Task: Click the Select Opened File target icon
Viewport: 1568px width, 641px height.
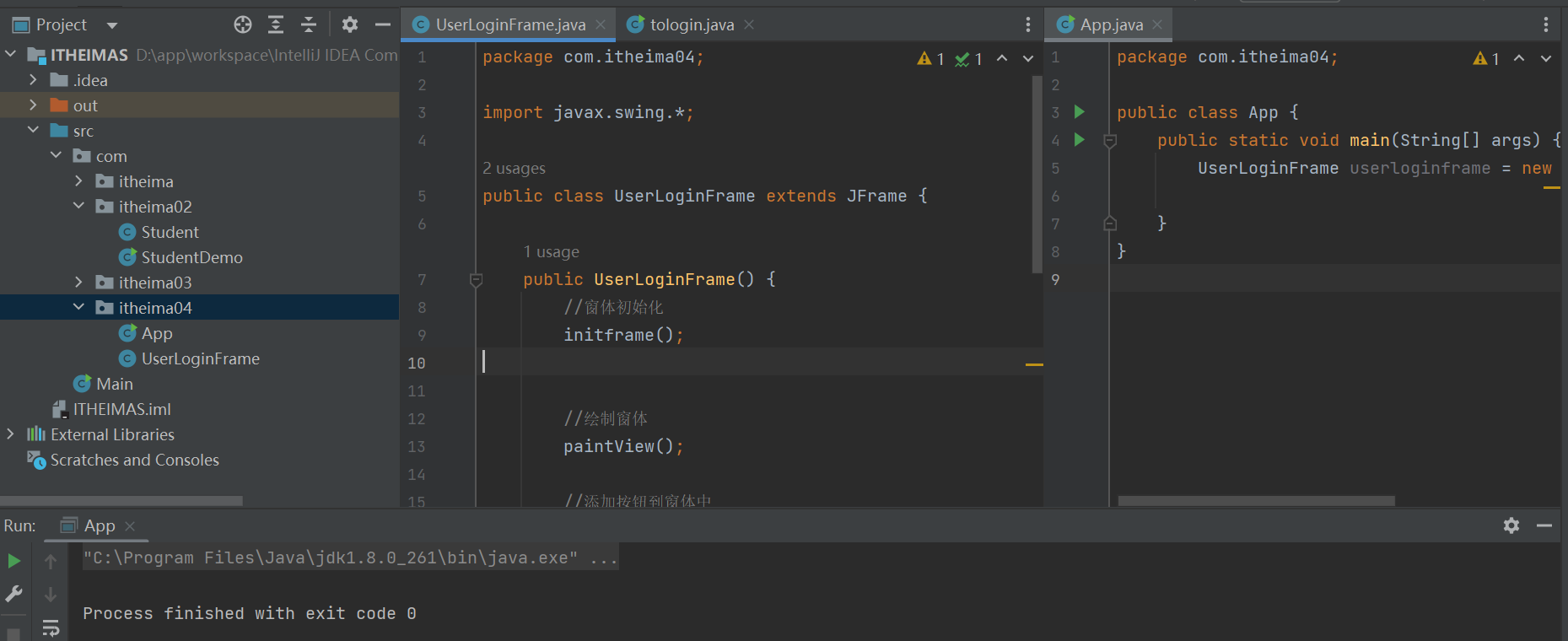Action: tap(243, 24)
